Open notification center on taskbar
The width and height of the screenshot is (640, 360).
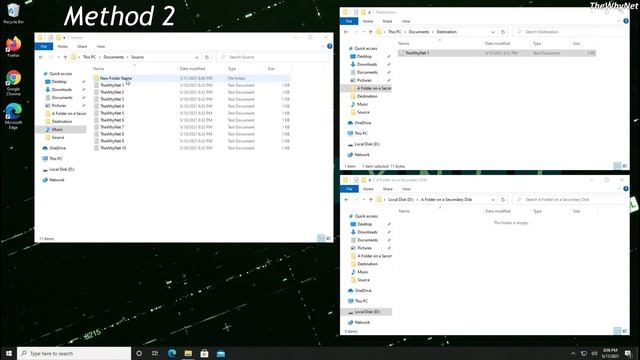tap(628, 353)
